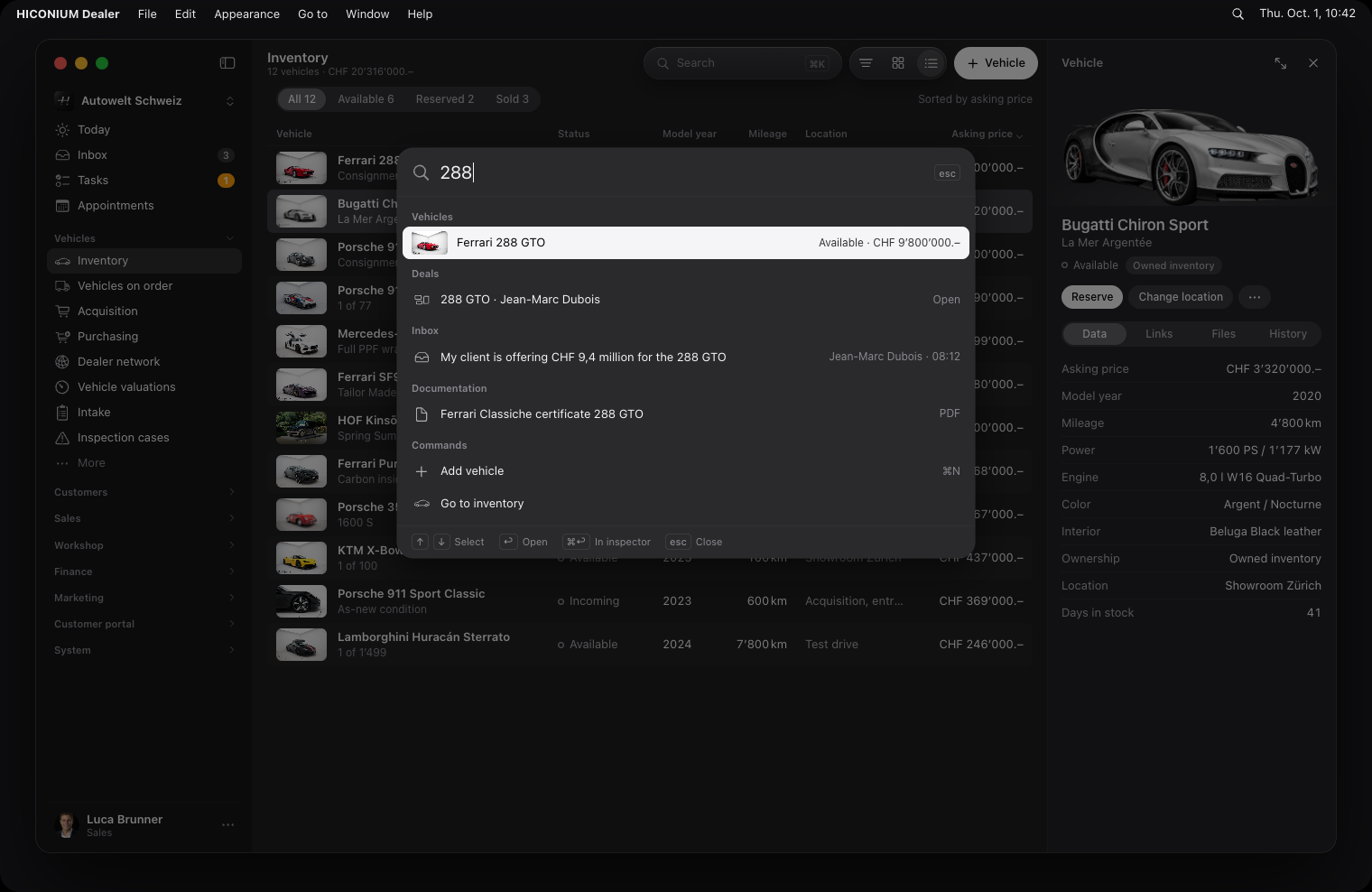Open filter options icon in toolbar
The height and width of the screenshot is (892, 1372).
[866, 63]
